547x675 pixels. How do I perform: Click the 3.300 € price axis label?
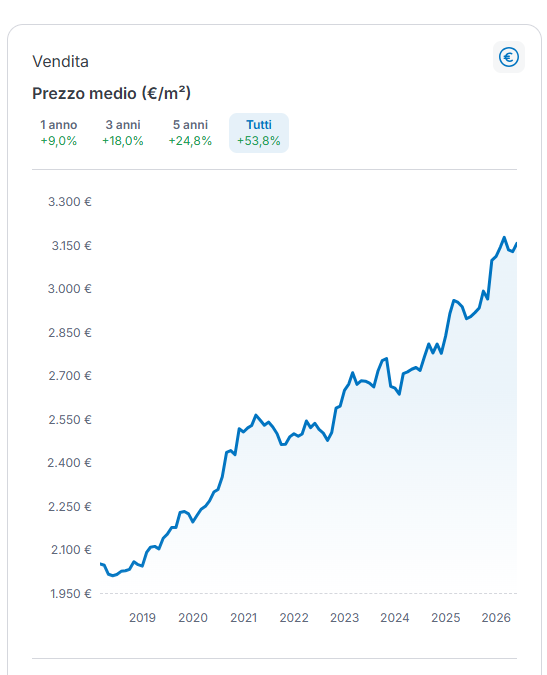[70, 202]
